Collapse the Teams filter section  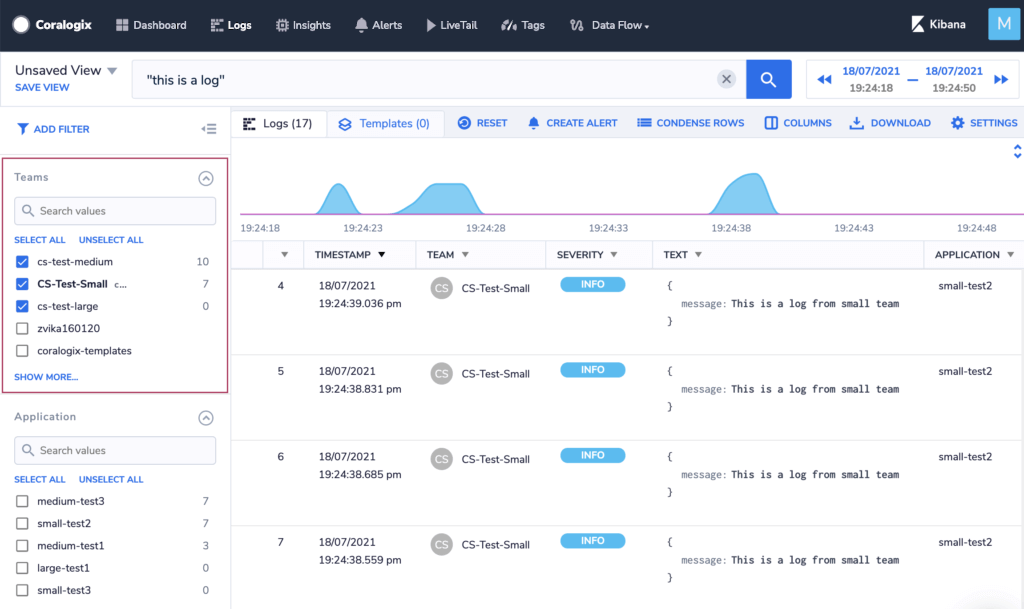[x=206, y=178]
